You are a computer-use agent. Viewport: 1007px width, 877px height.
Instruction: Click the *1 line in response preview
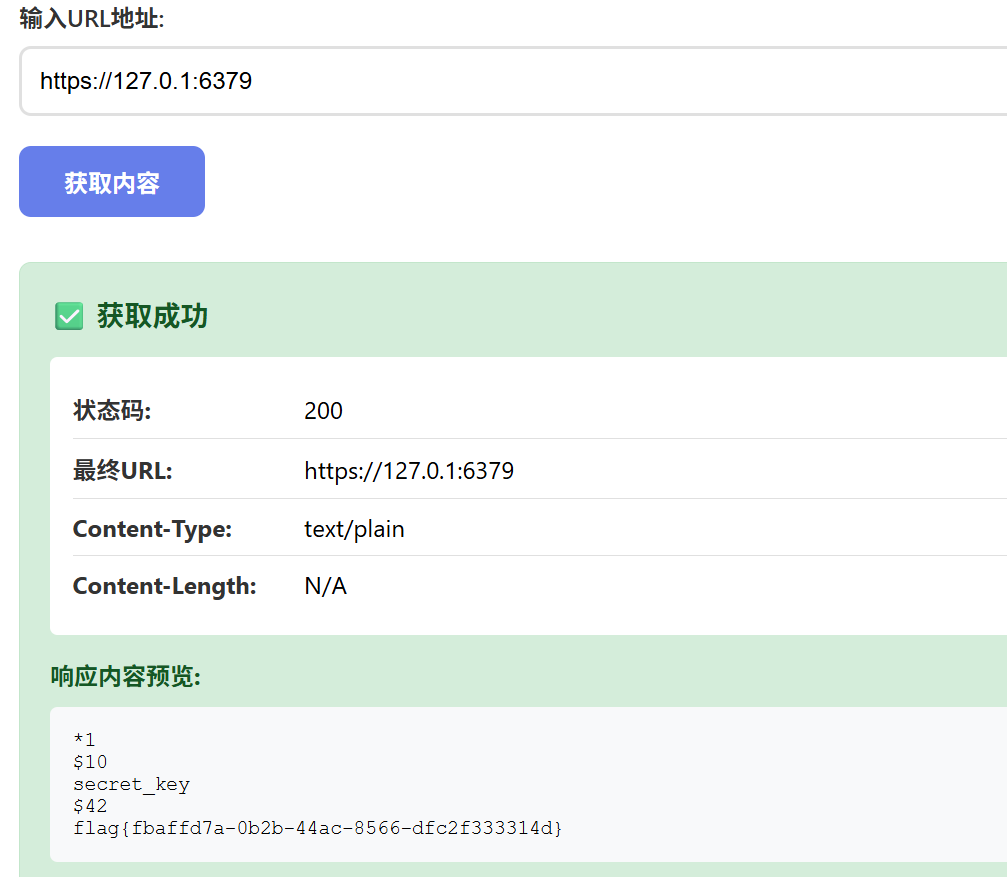[84, 740]
